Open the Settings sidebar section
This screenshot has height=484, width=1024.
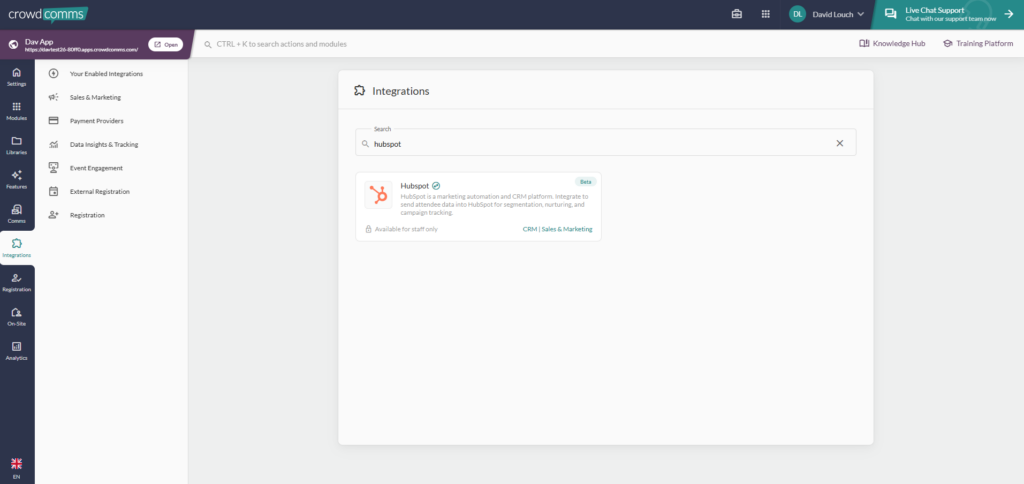click(17, 77)
